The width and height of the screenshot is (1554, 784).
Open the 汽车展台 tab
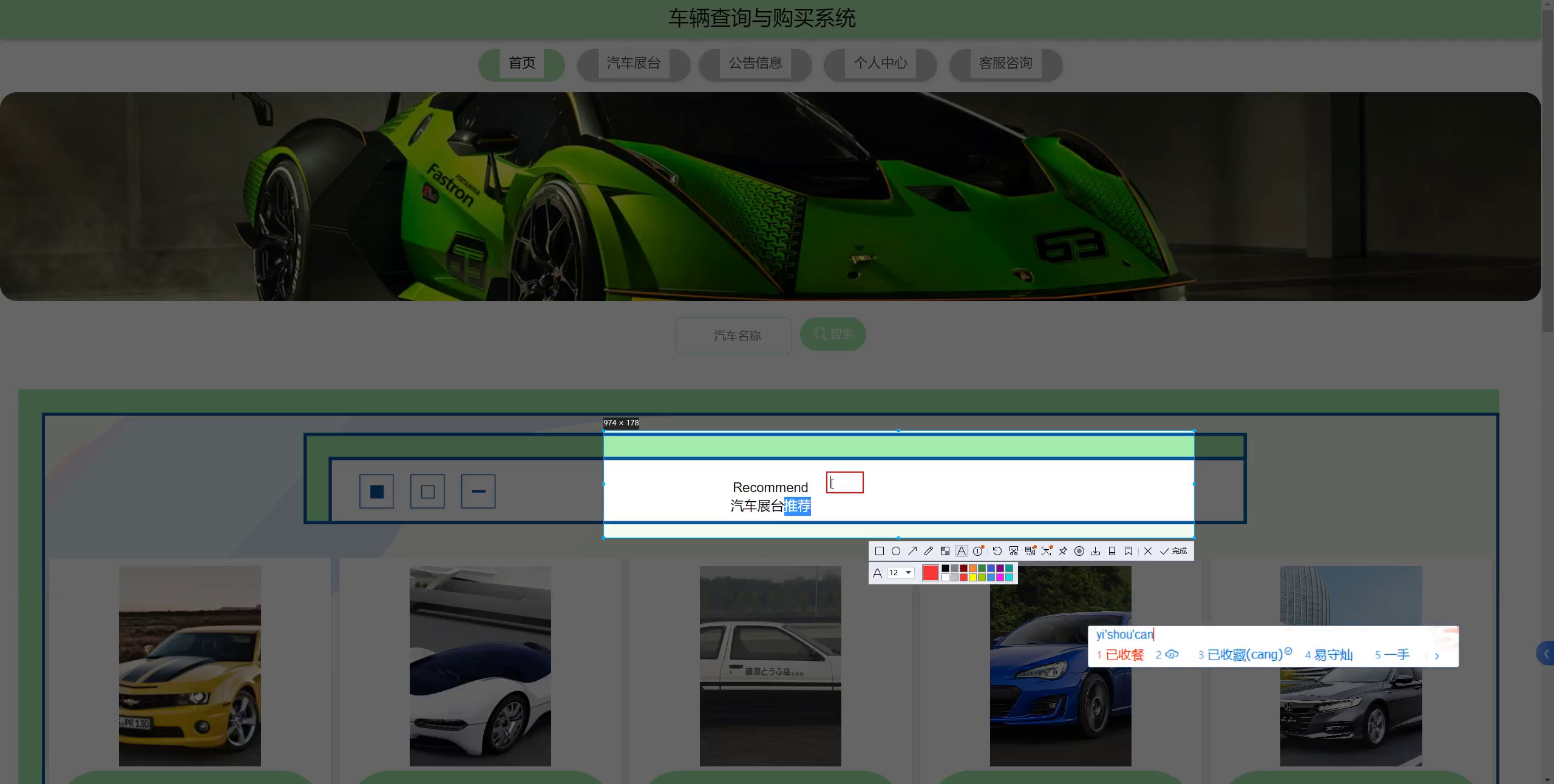(633, 64)
